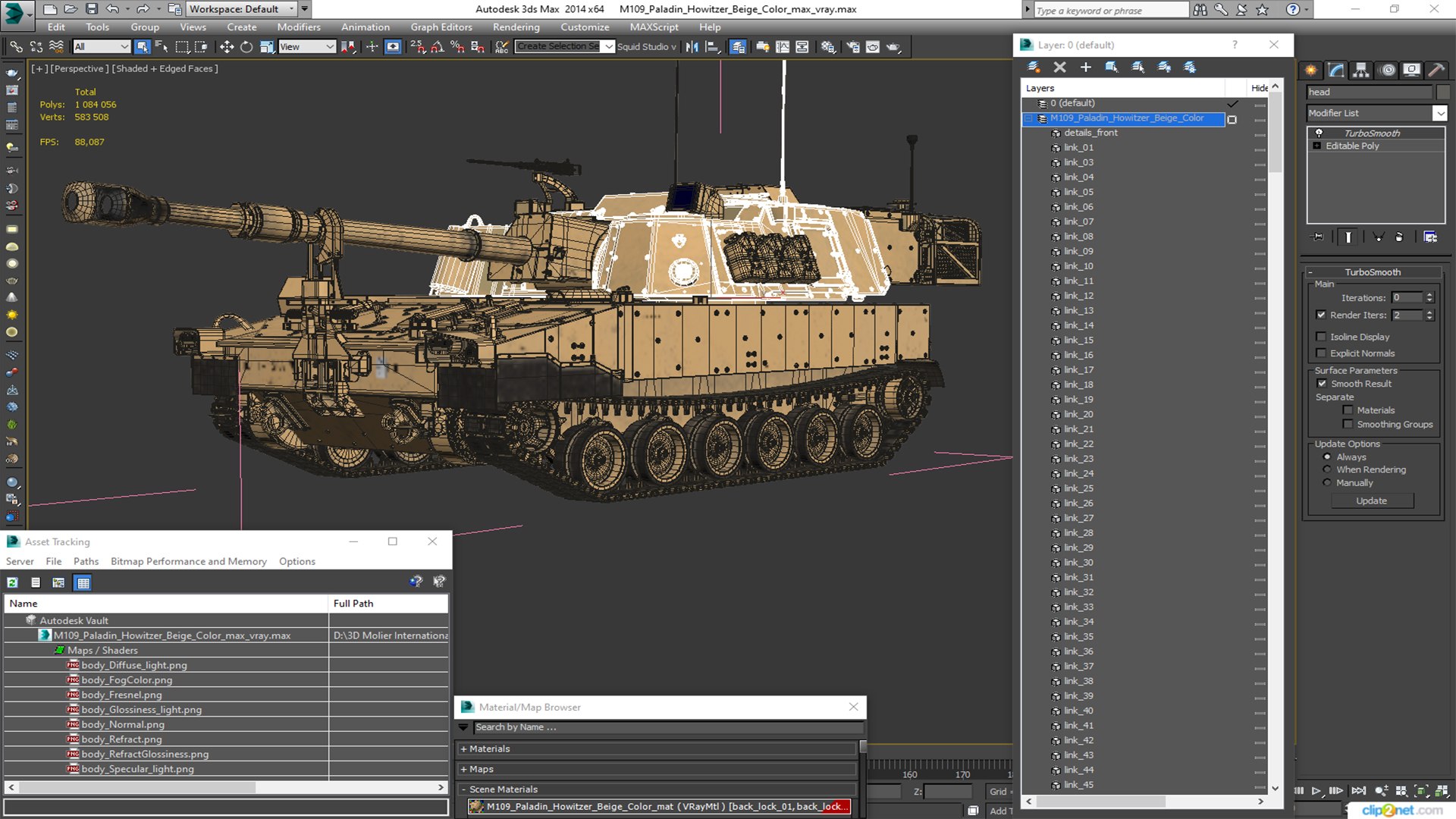This screenshot has height=819, width=1456.
Task: Open the Motion panel tab
Action: pos(1388,71)
